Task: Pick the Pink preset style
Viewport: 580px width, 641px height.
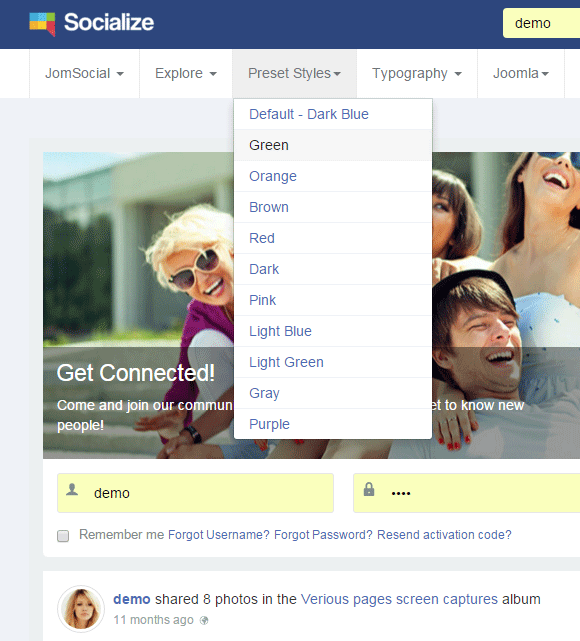Action: click(x=333, y=300)
